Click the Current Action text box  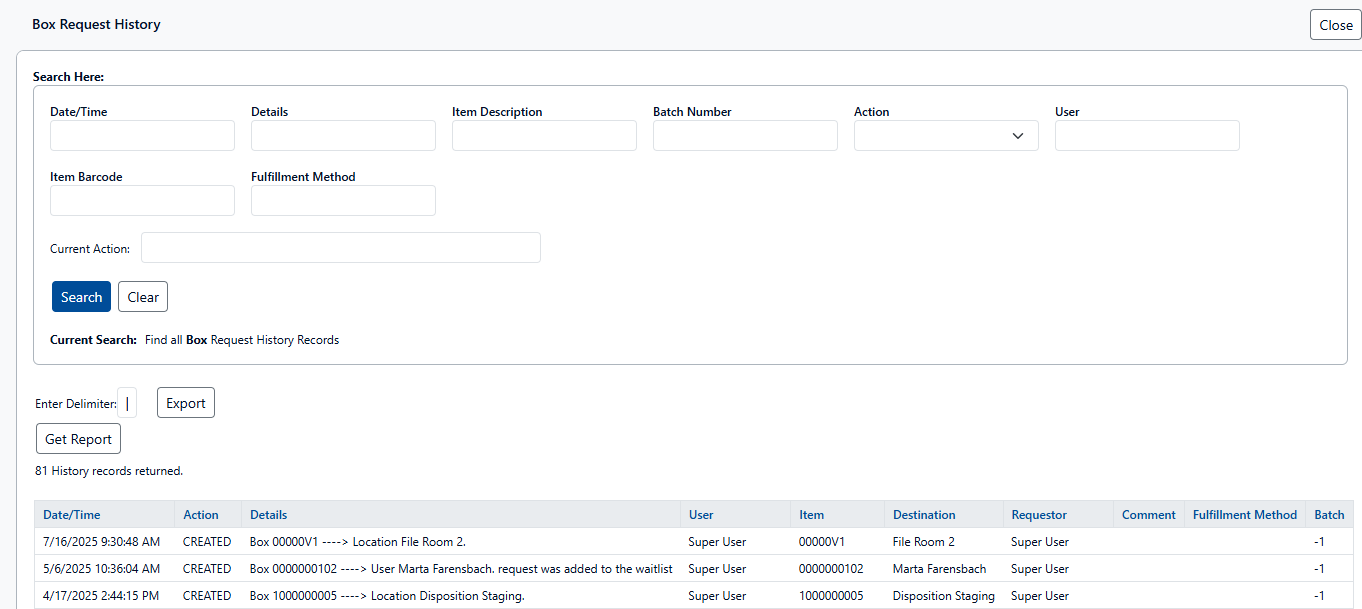[x=340, y=248]
